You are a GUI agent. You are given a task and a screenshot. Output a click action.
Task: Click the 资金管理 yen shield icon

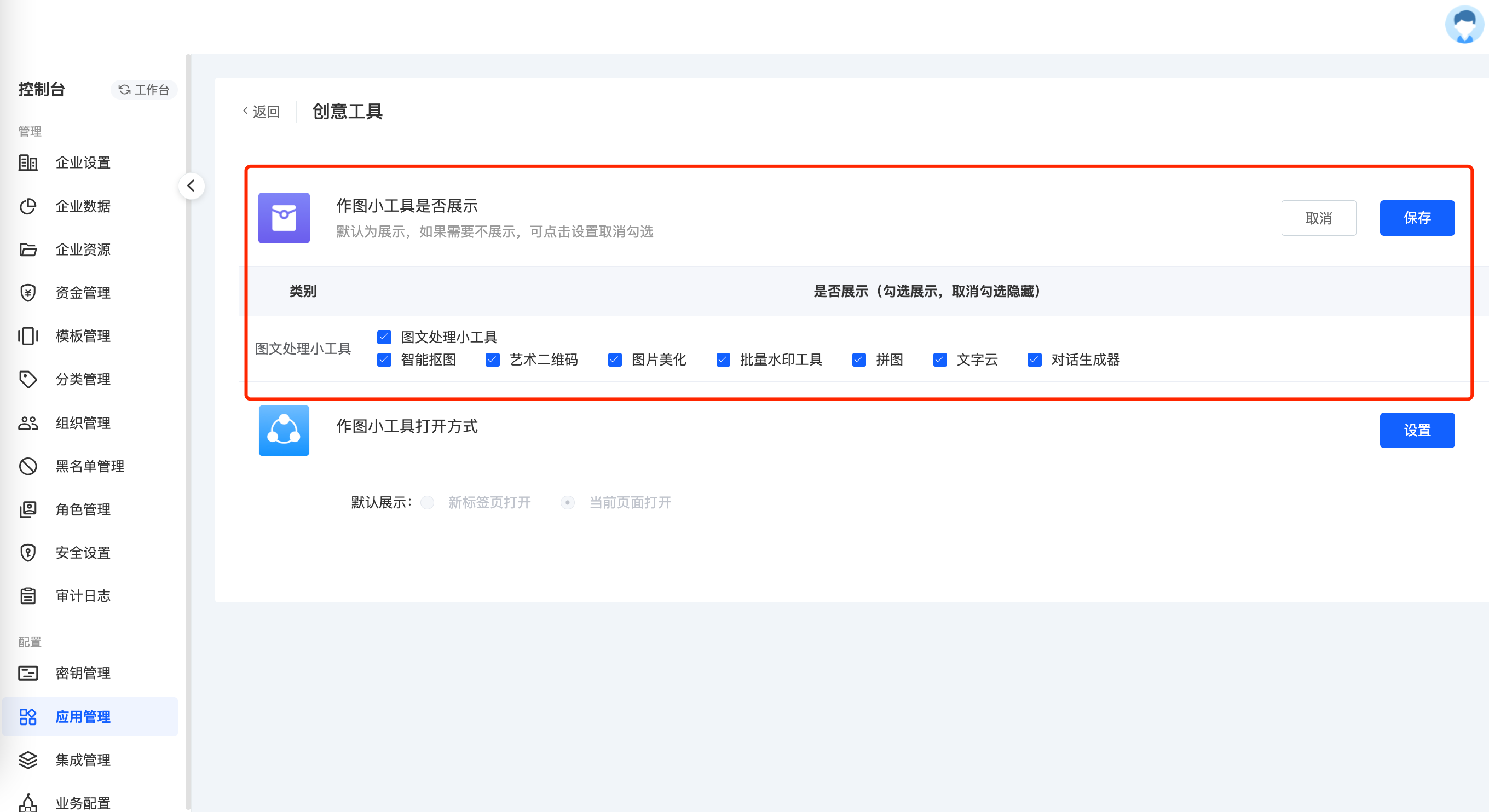pyautogui.click(x=28, y=293)
